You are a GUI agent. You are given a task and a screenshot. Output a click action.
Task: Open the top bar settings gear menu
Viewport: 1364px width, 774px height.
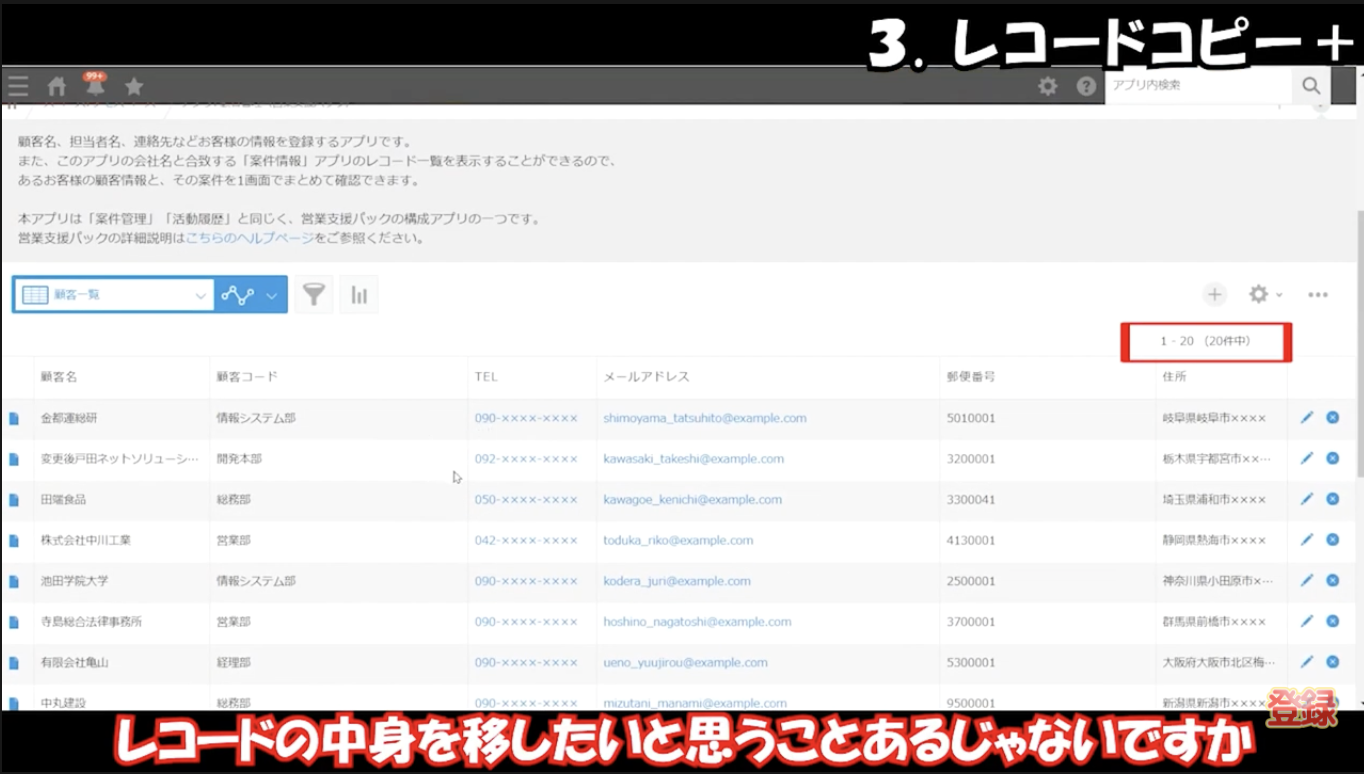coord(1046,86)
